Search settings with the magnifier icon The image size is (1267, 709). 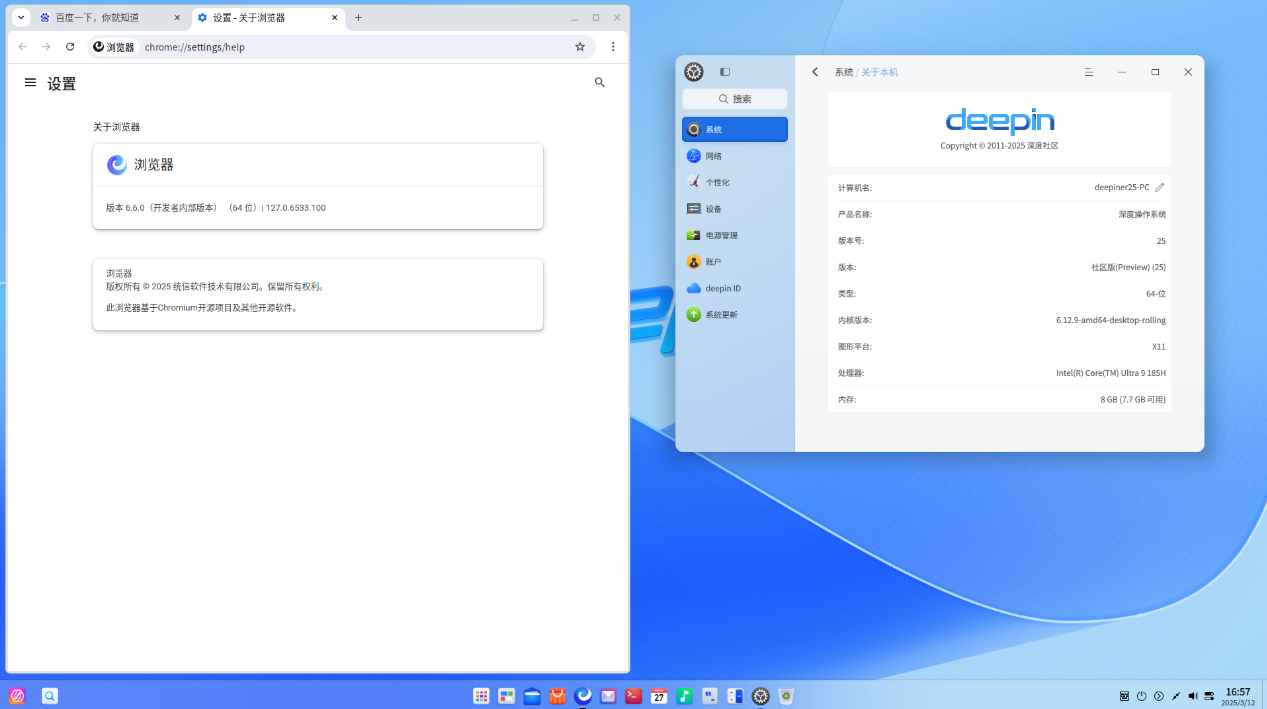point(599,83)
